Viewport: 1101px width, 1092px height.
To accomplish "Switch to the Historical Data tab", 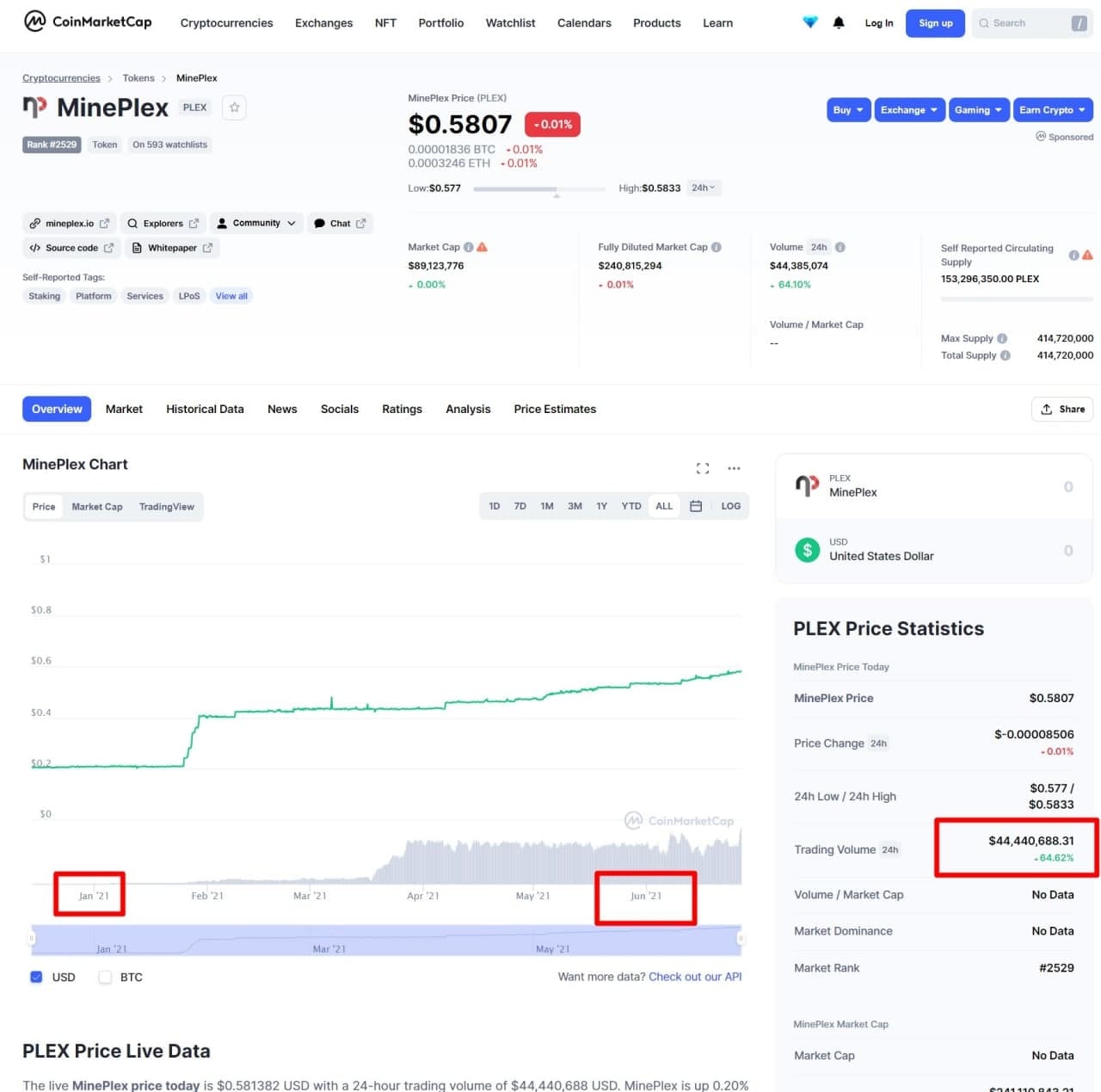I will pyautogui.click(x=205, y=409).
